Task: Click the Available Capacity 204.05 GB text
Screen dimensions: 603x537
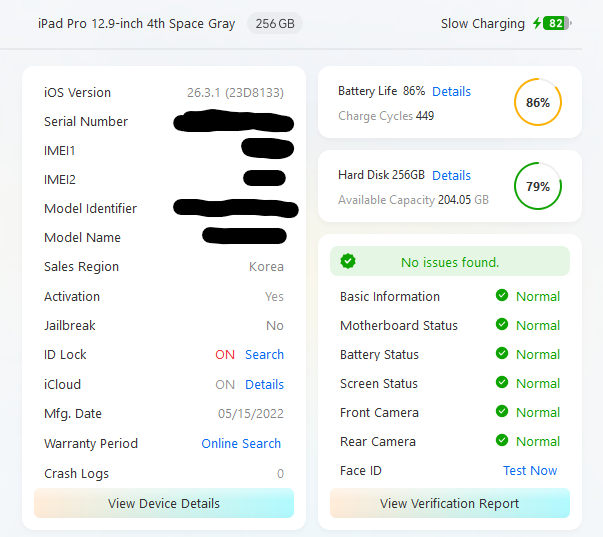Action: click(413, 200)
